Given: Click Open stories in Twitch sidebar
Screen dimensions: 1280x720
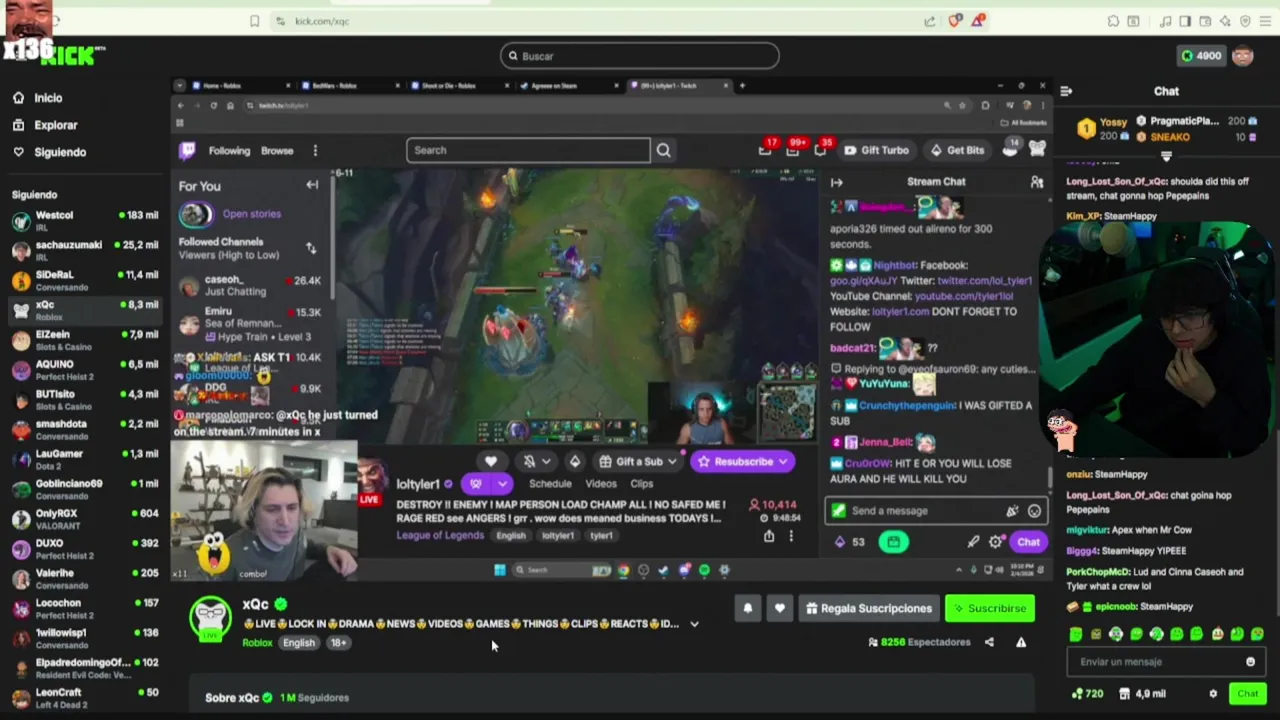Looking at the screenshot, I should (251, 214).
